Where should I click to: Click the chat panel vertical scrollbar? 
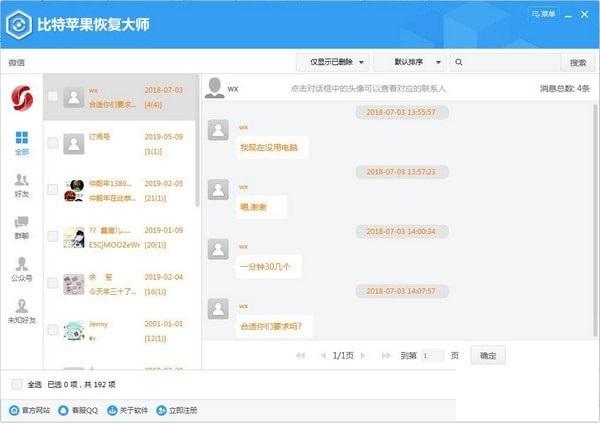point(595,220)
